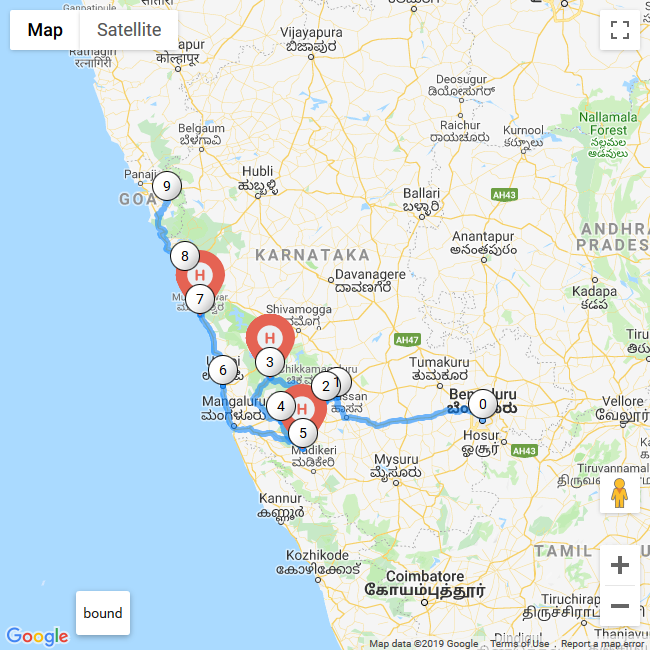Select waypoint marker 4 near Mangaluru
The image size is (650, 650).
tap(281, 406)
